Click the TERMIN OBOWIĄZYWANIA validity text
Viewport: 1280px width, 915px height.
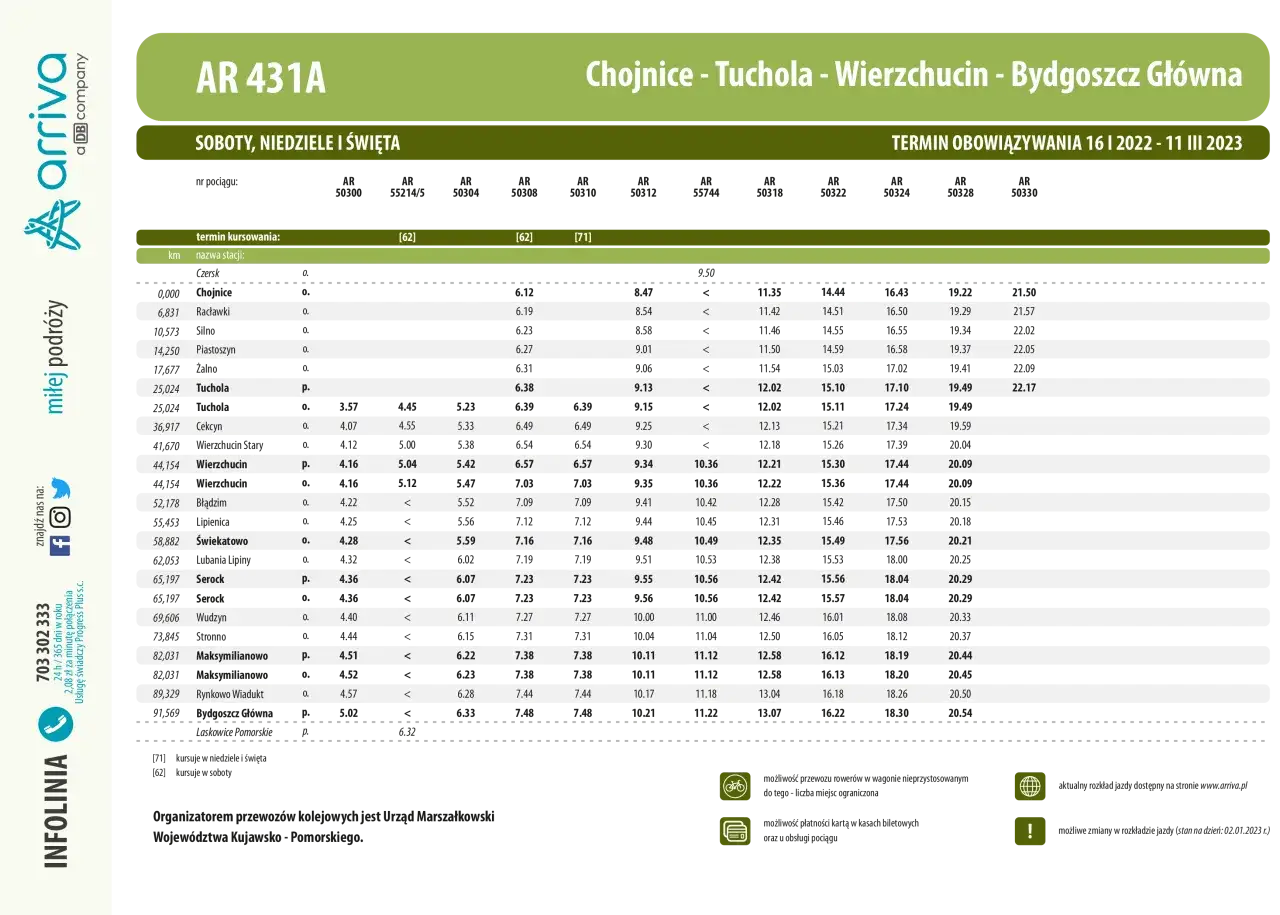pos(1065,143)
